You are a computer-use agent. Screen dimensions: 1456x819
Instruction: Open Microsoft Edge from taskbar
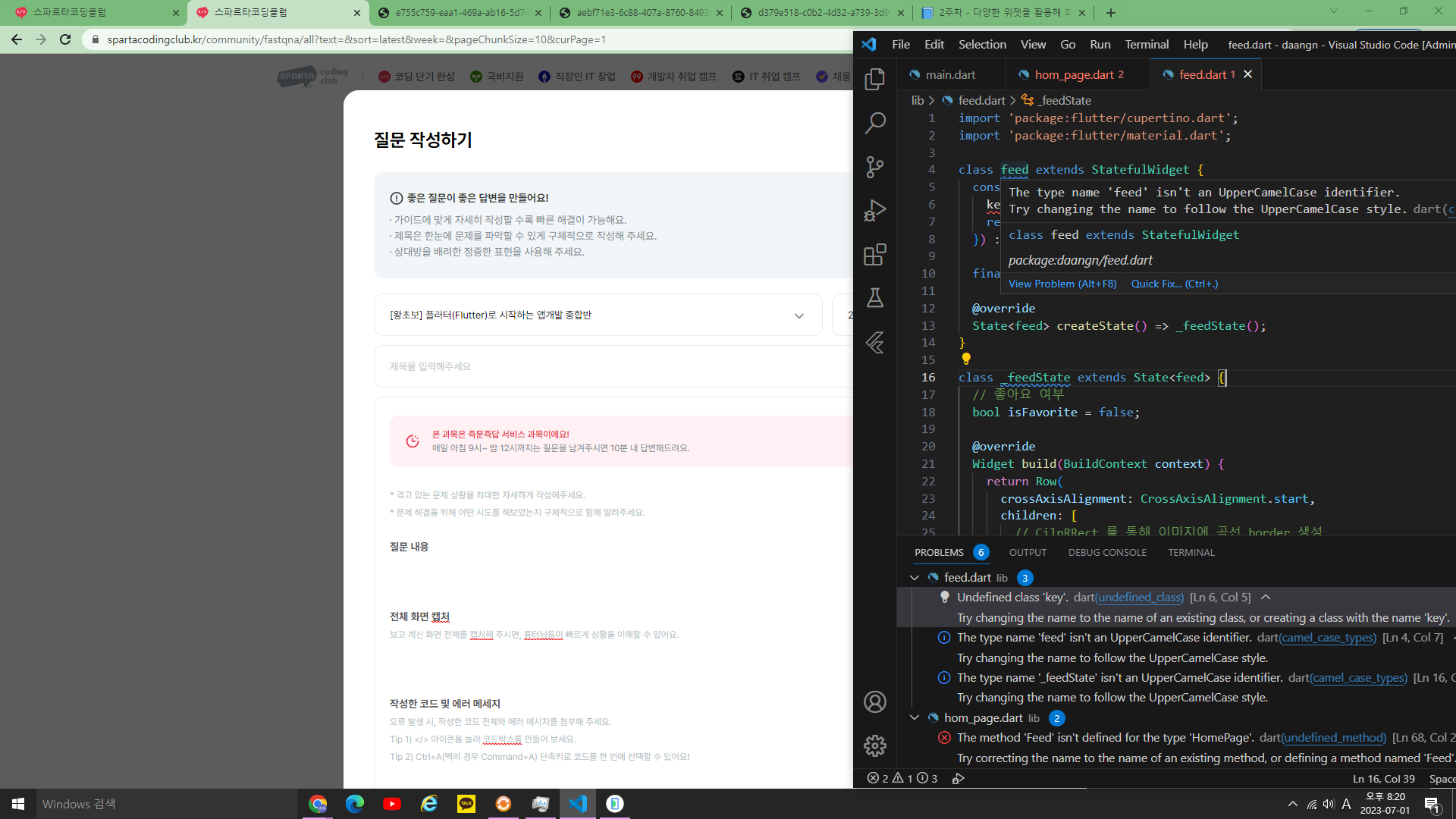(x=355, y=804)
